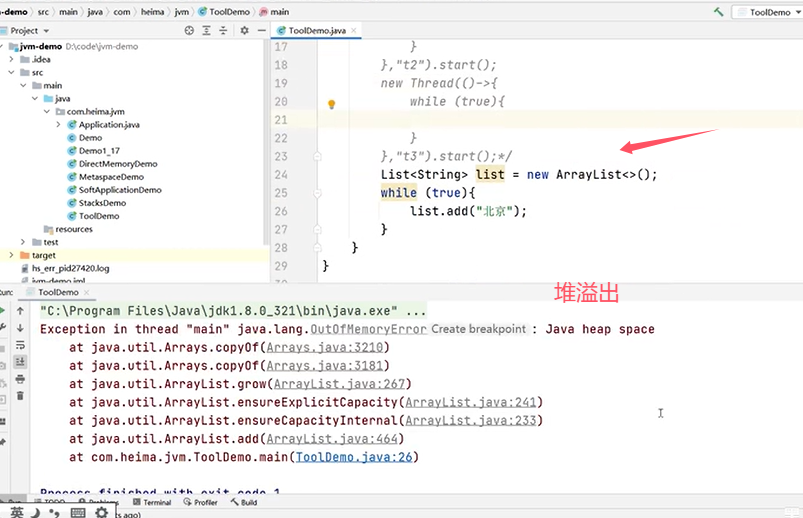Open ToolDemo.java:26 stack trace link
Screen dimensions: 803x518
[354, 457]
